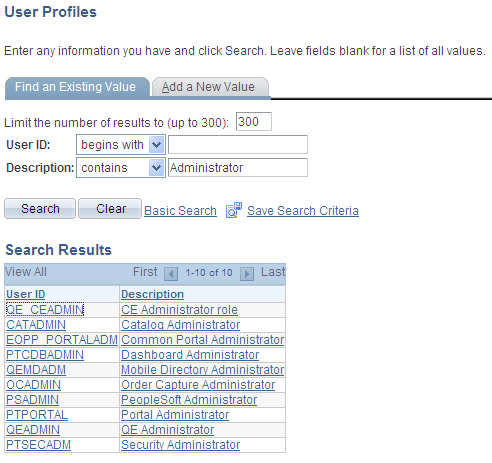The image size is (492, 463).
Task: Click PeopleSoft Administrator description link
Action: point(189,400)
